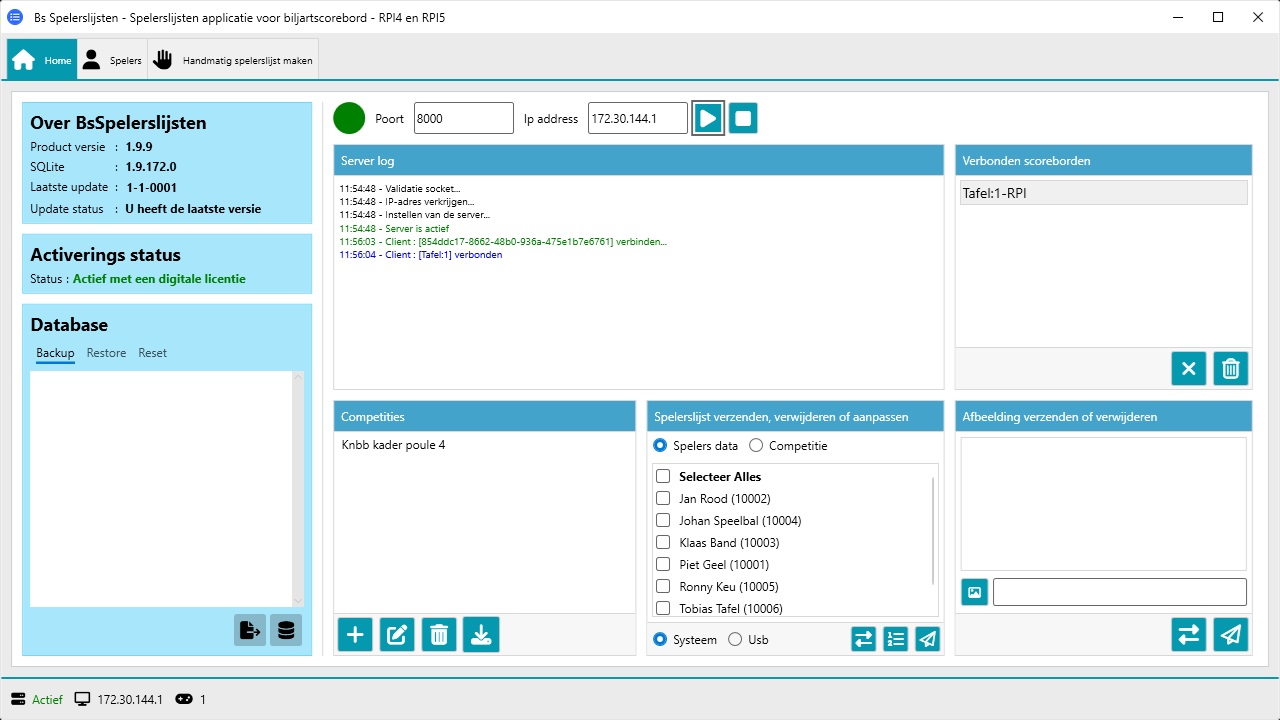Open the Restore tab in Database
This screenshot has width=1280, height=720.
point(106,353)
